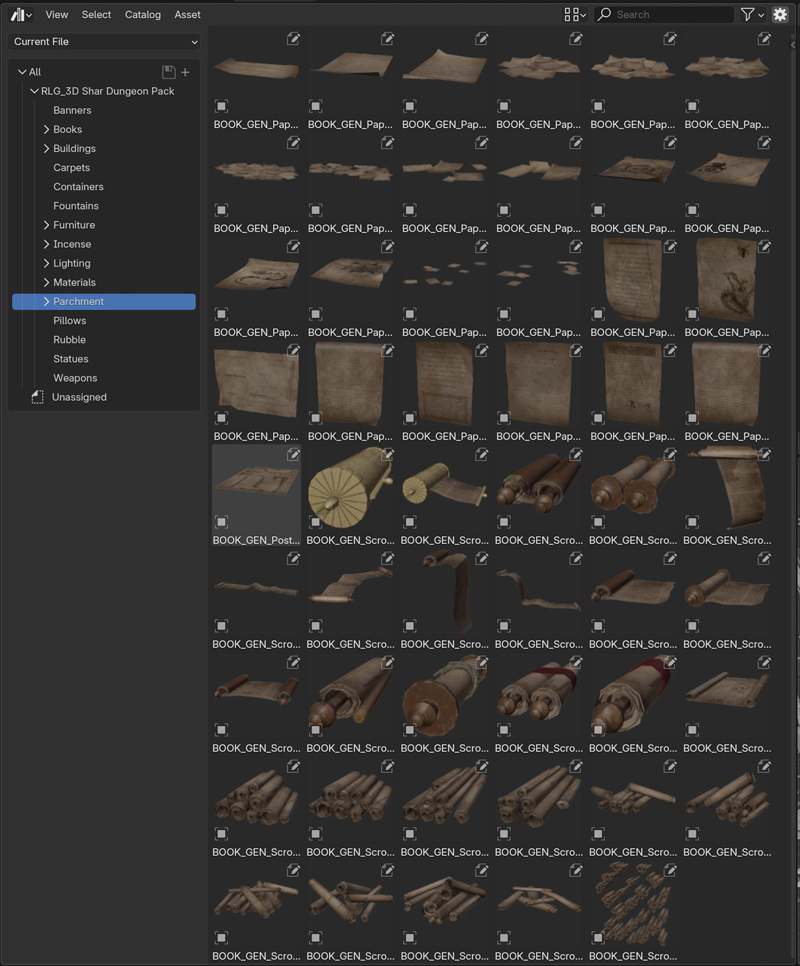Collapse the RLG_3D Shar Dungeon Pack catalog
This screenshot has height=966, width=800.
click(35, 91)
